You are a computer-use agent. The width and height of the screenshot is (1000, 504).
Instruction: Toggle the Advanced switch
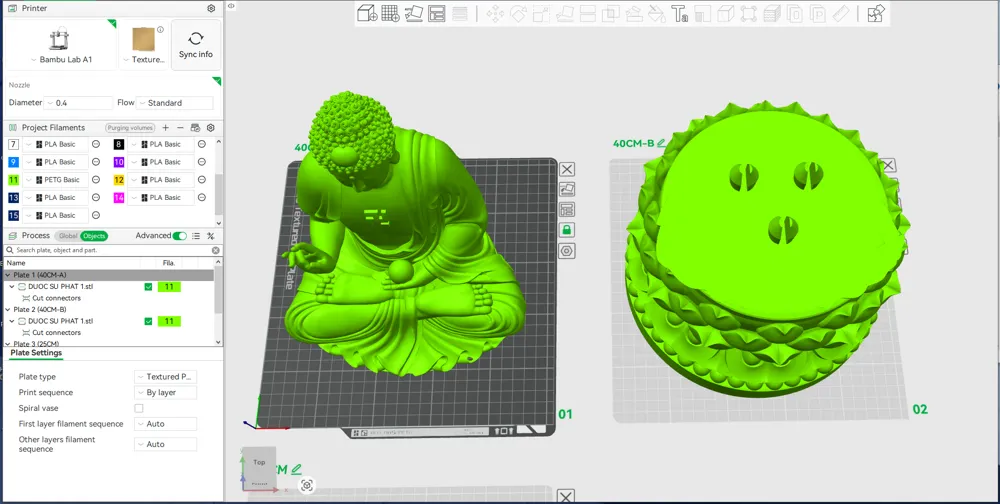(x=180, y=236)
